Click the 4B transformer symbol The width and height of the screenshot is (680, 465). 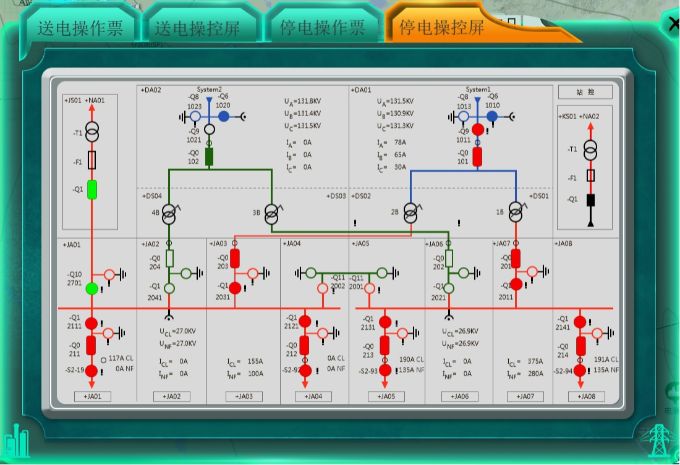click(170, 213)
